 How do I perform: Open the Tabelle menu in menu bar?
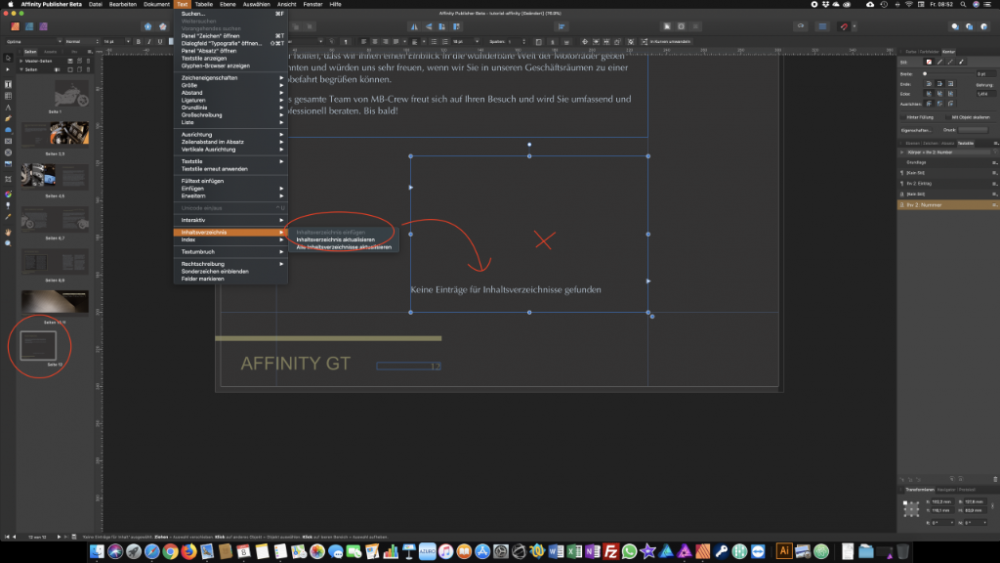[x=203, y=5]
